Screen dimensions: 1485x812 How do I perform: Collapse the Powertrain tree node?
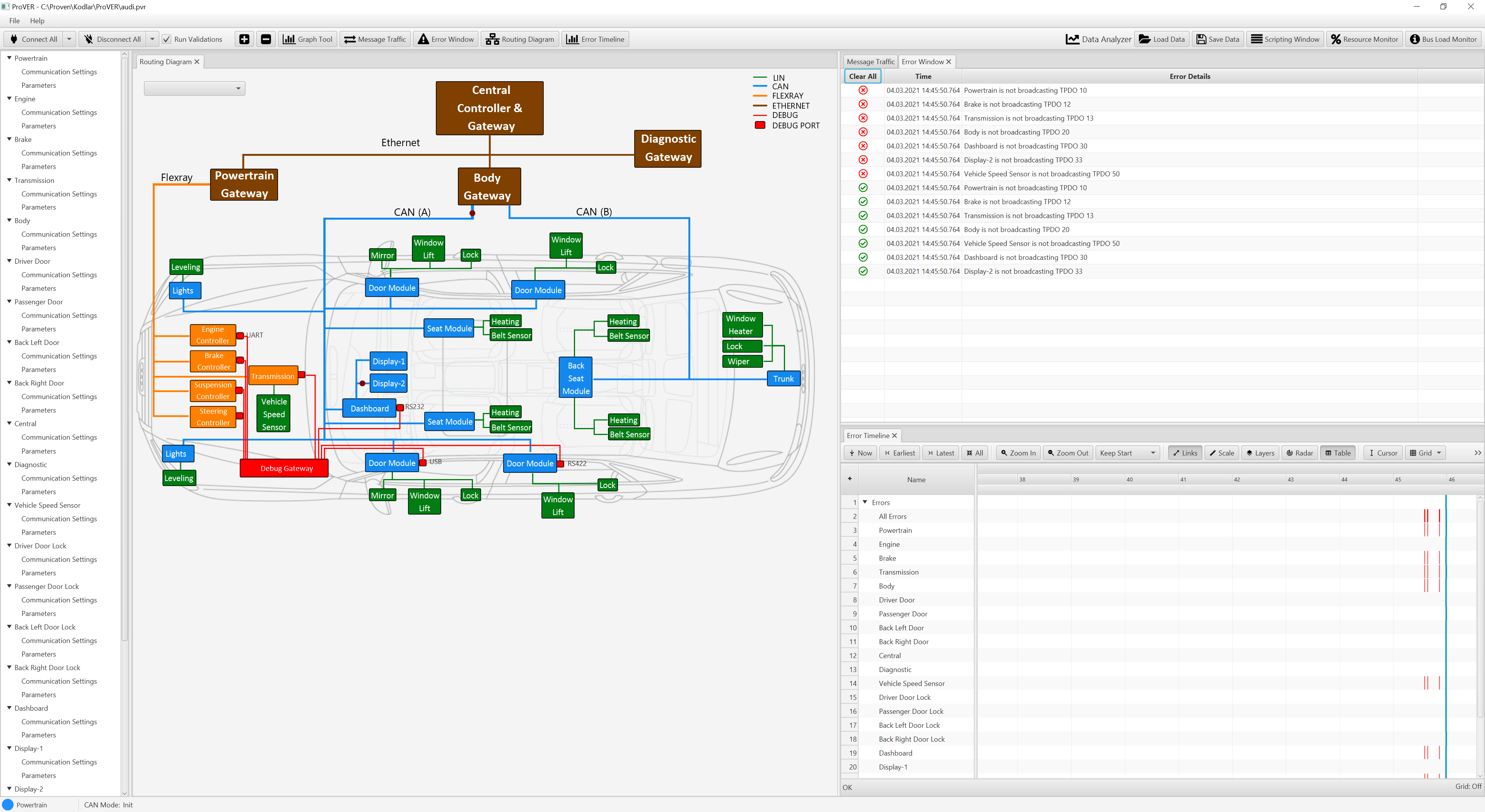tap(9, 58)
